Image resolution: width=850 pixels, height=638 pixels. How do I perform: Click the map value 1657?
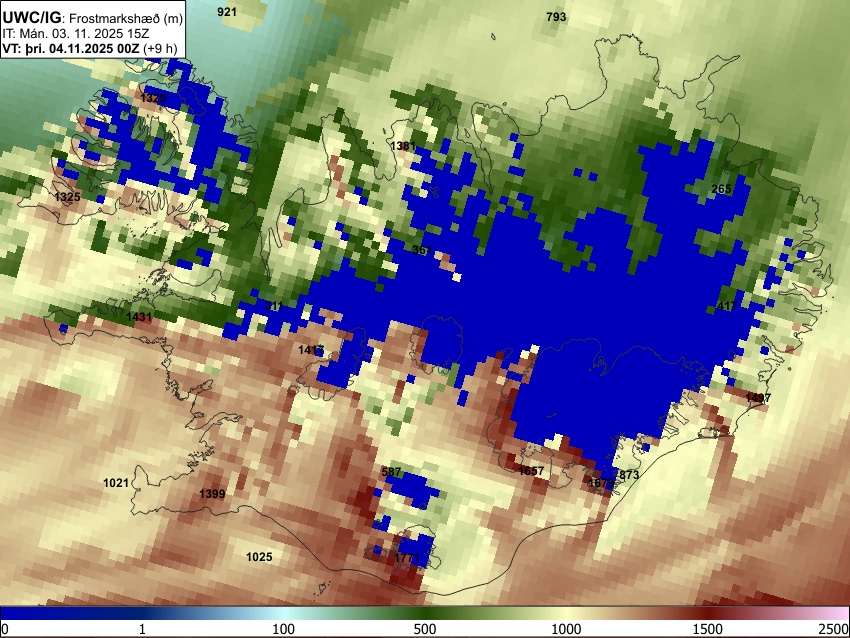pos(531,471)
